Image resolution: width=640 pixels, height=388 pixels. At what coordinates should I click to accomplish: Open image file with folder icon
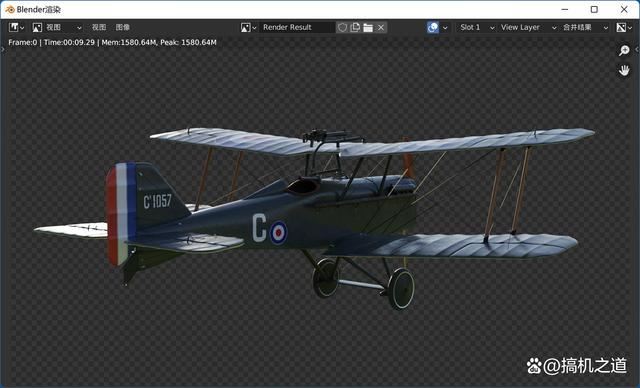click(368, 27)
